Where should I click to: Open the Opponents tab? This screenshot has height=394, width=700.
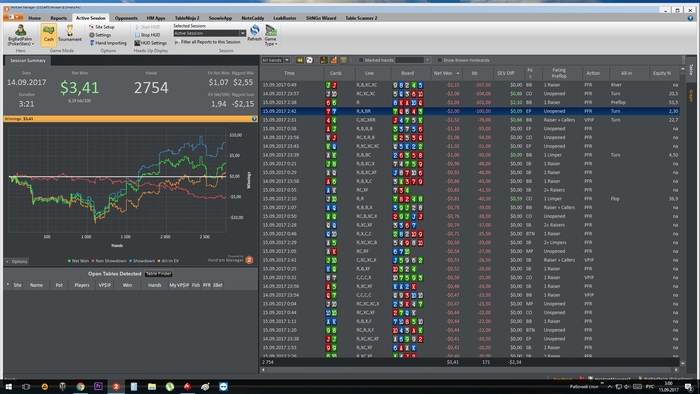coord(126,18)
